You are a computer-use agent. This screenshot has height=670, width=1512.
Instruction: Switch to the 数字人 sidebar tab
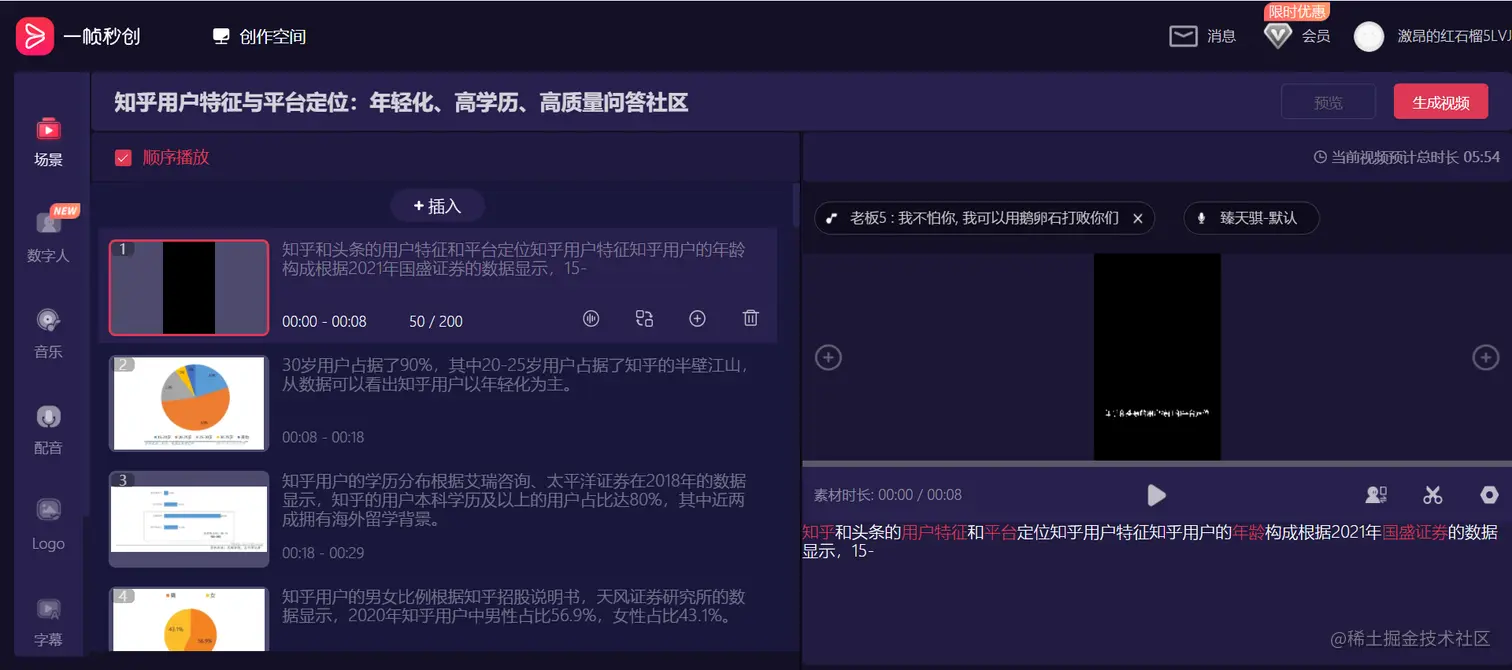click(x=48, y=236)
